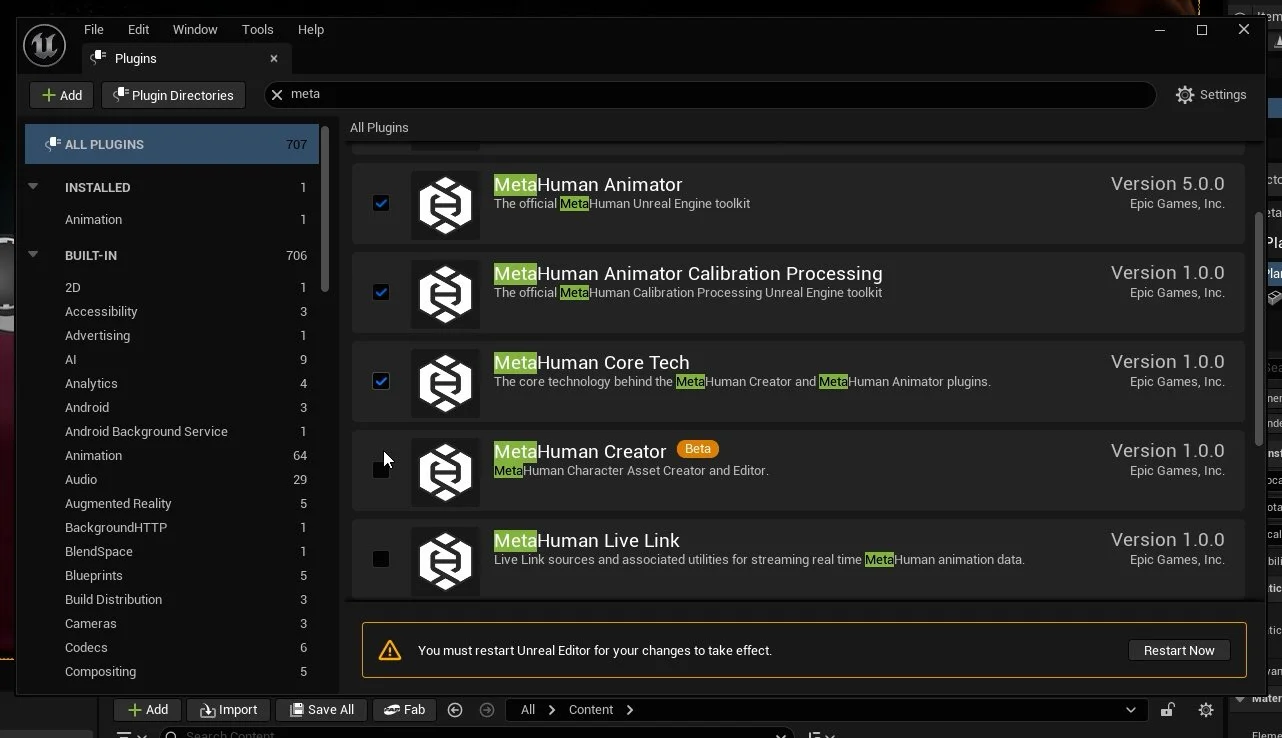
Task: Open Plugin Directories
Action: [x=174, y=95]
